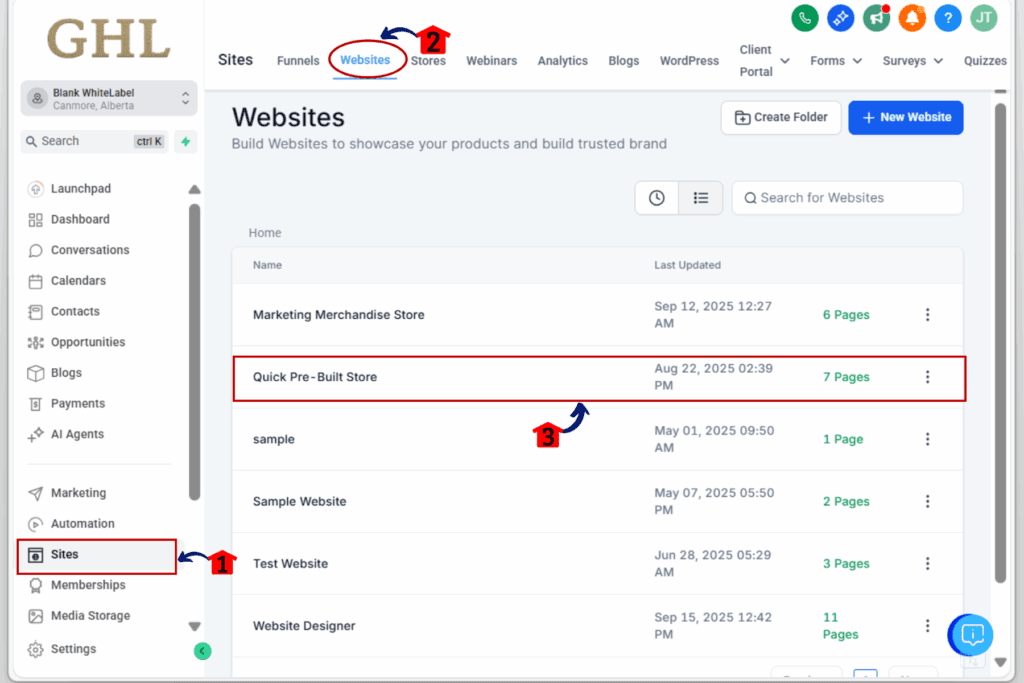This screenshot has height=683, width=1024.
Task: Expand the Client Portal dropdown
Action: pos(764,61)
